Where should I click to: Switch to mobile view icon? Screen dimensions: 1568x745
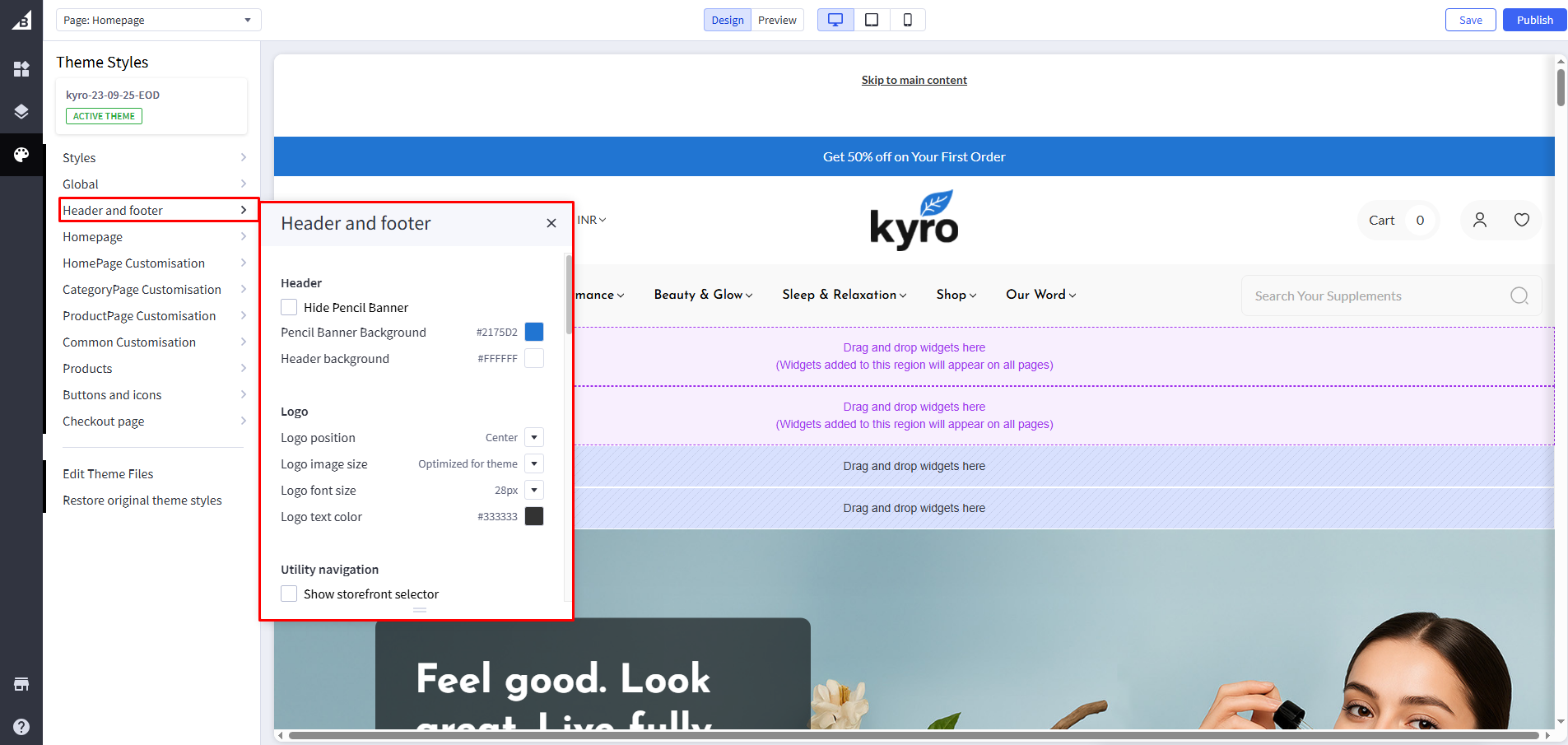pyautogui.click(x=907, y=20)
